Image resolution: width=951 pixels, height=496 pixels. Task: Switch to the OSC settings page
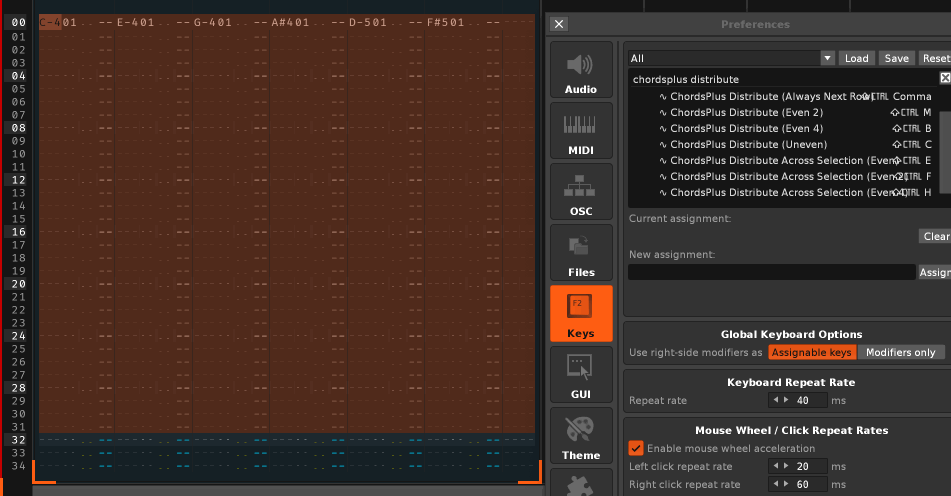(581, 194)
